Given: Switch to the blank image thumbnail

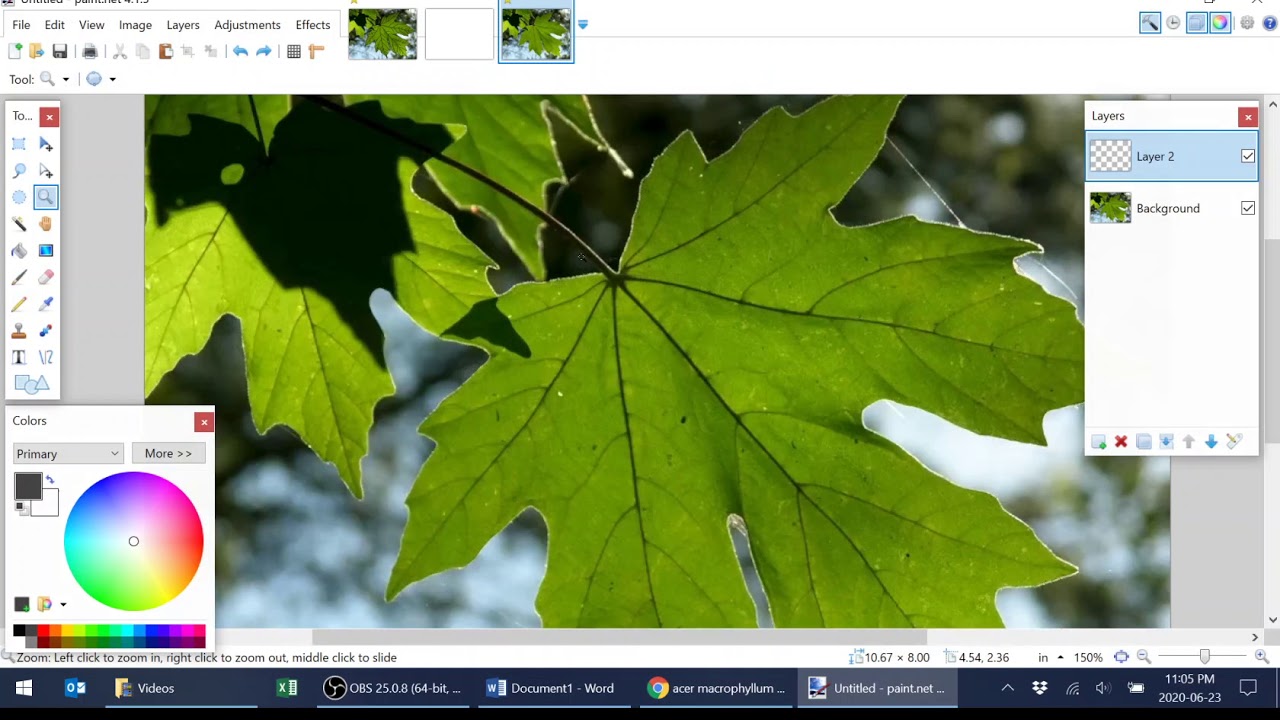Looking at the screenshot, I should (460, 35).
